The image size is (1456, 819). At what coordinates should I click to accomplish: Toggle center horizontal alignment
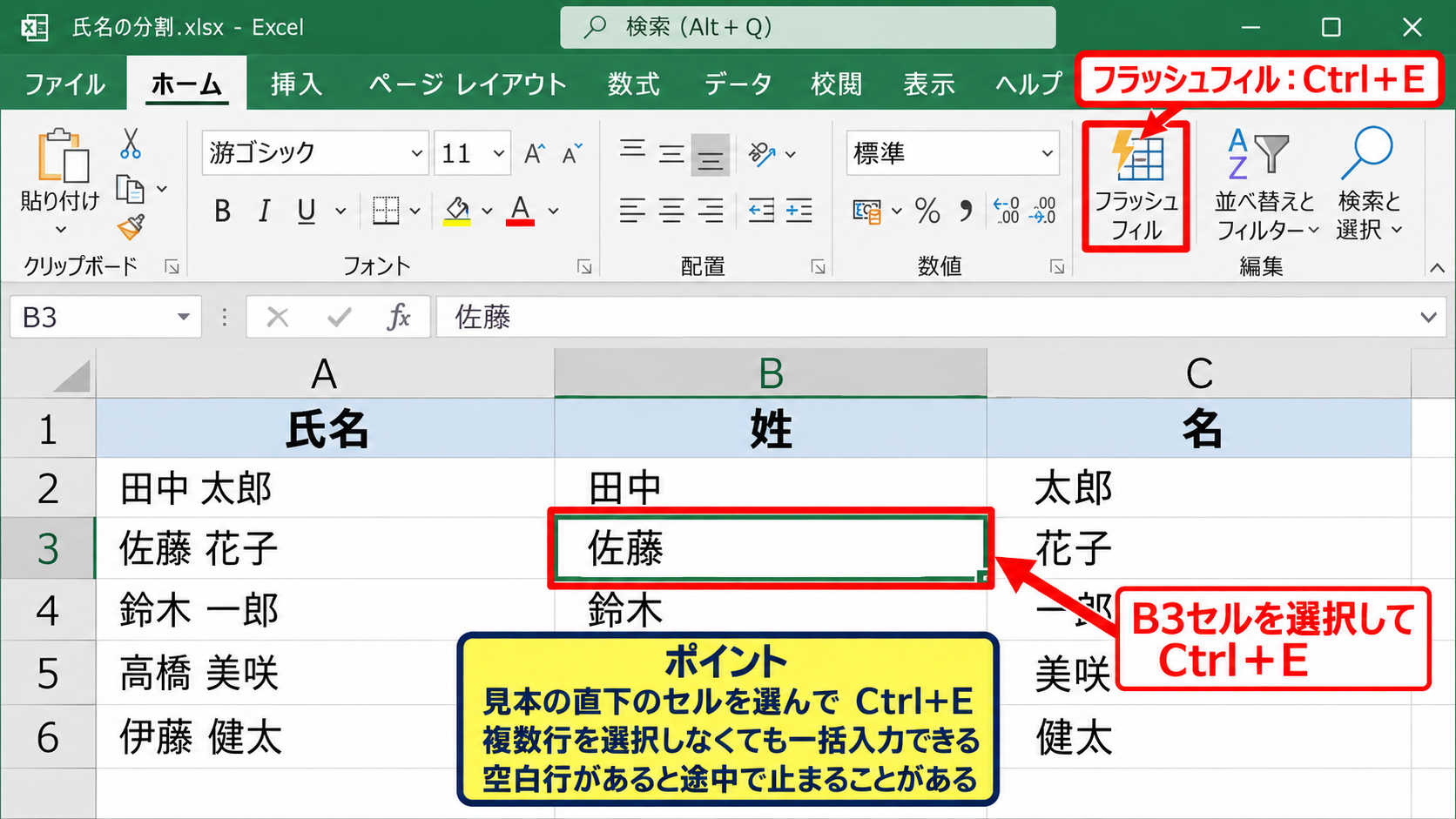[671, 211]
